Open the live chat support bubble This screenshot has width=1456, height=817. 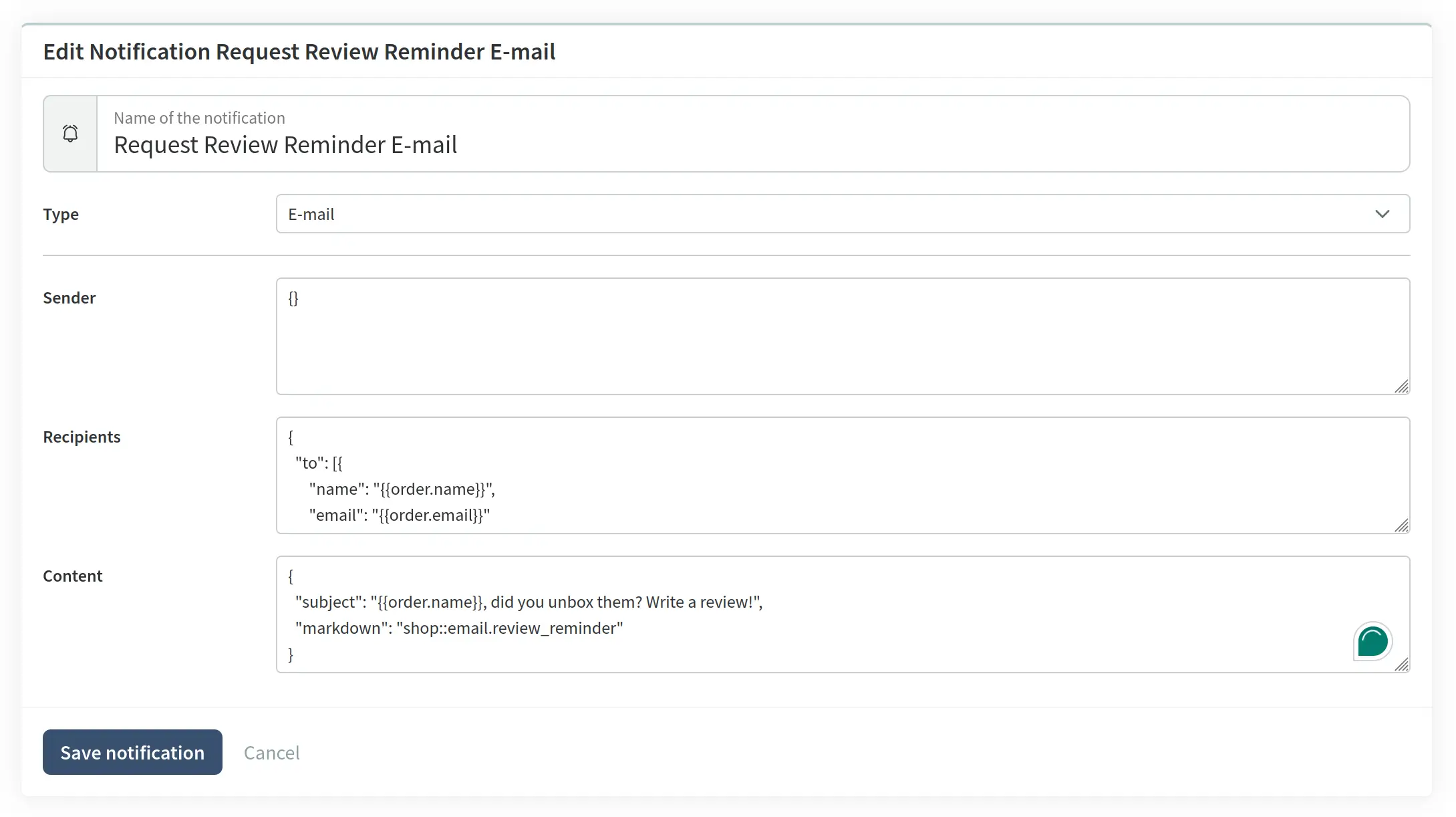tap(1372, 641)
